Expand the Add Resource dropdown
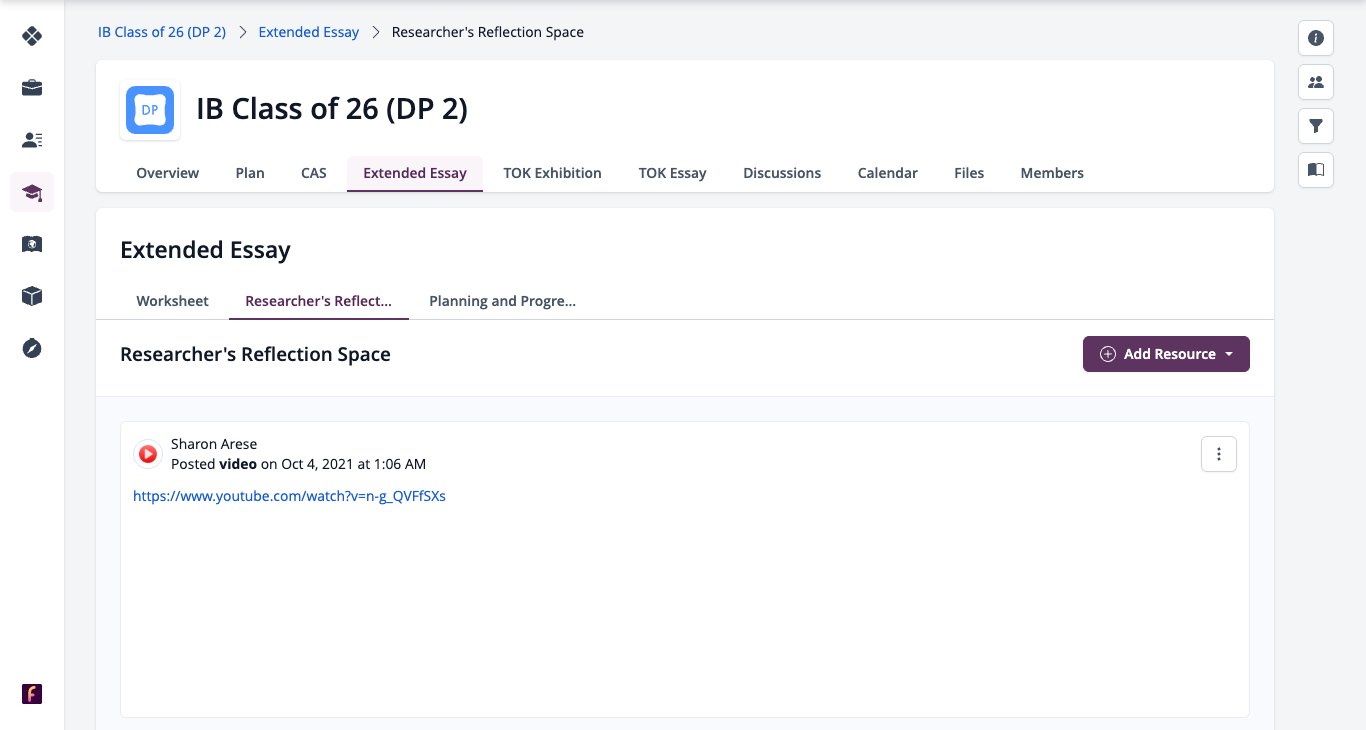Viewport: 1366px width, 730px height. [1166, 354]
